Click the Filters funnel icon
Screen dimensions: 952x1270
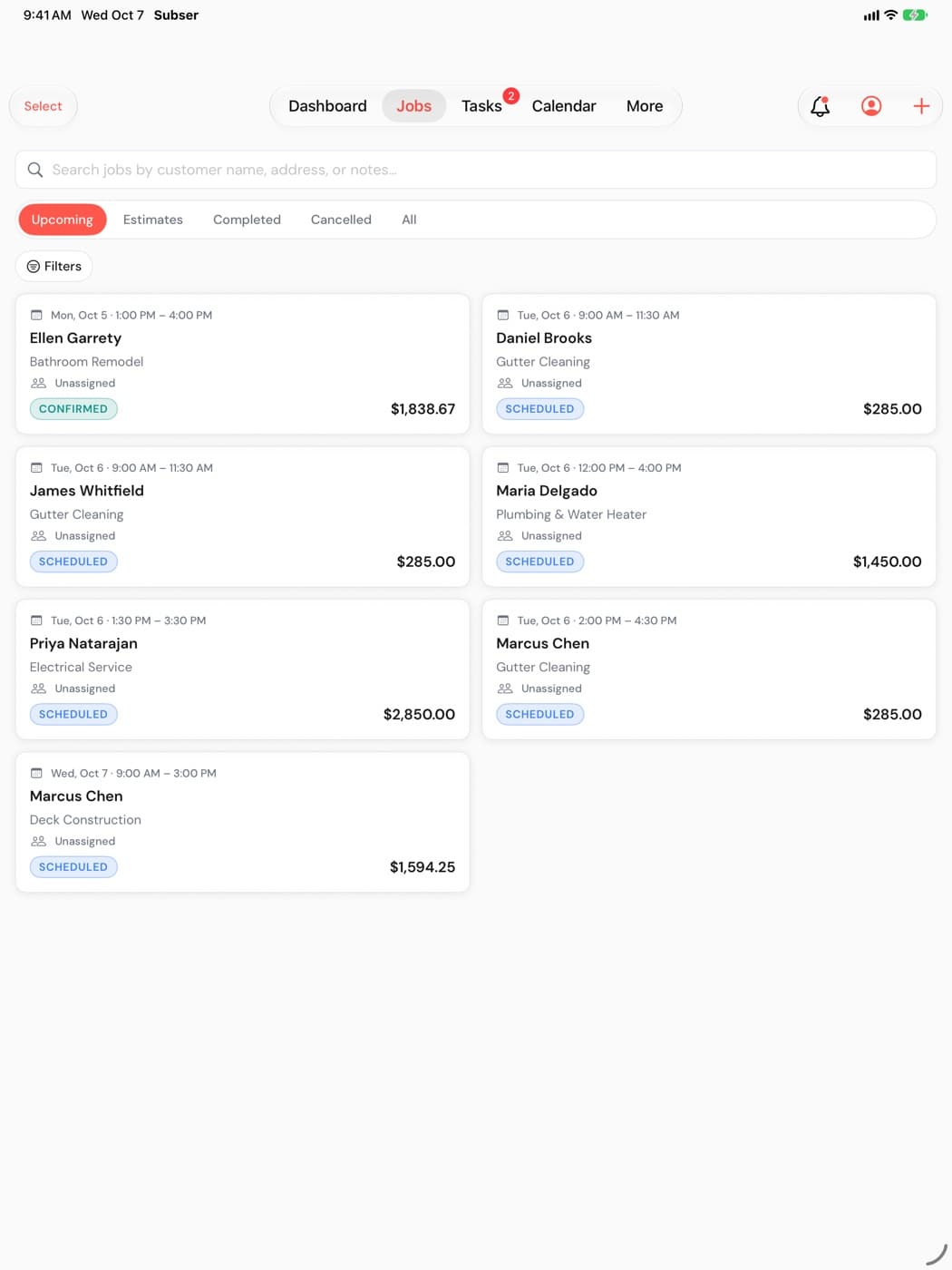click(x=34, y=267)
